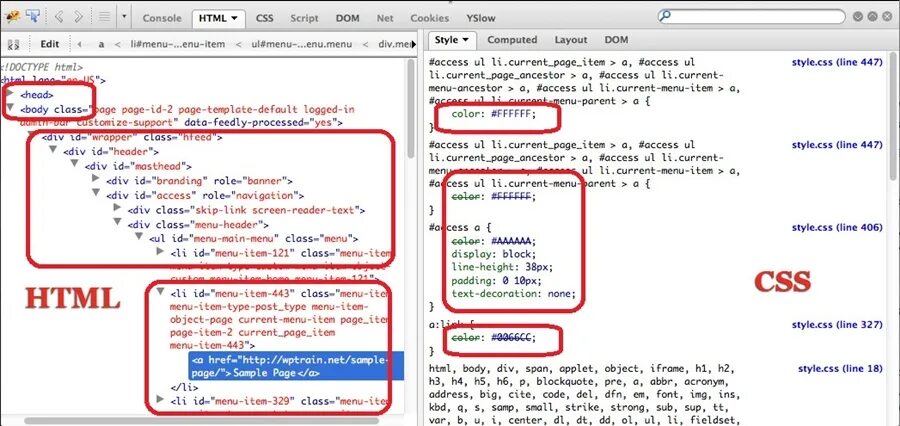Select the 'a' breadcrumb element
Screen dimensions: 900x426
click(x=101, y=44)
